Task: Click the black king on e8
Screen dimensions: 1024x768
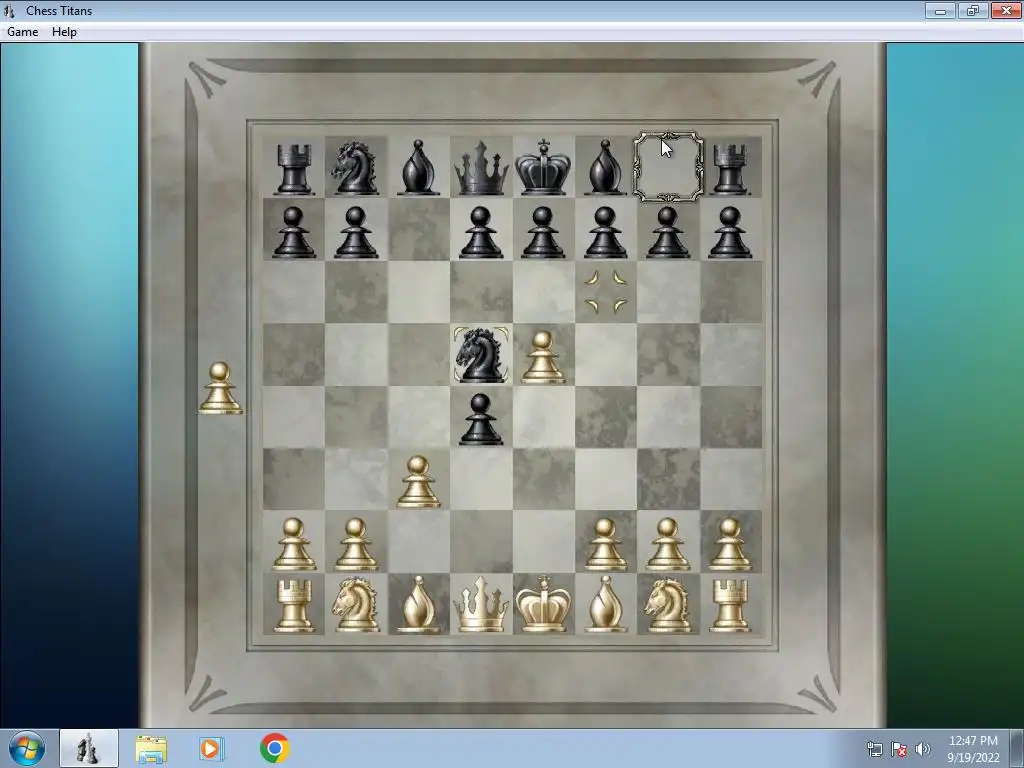Action: click(543, 167)
